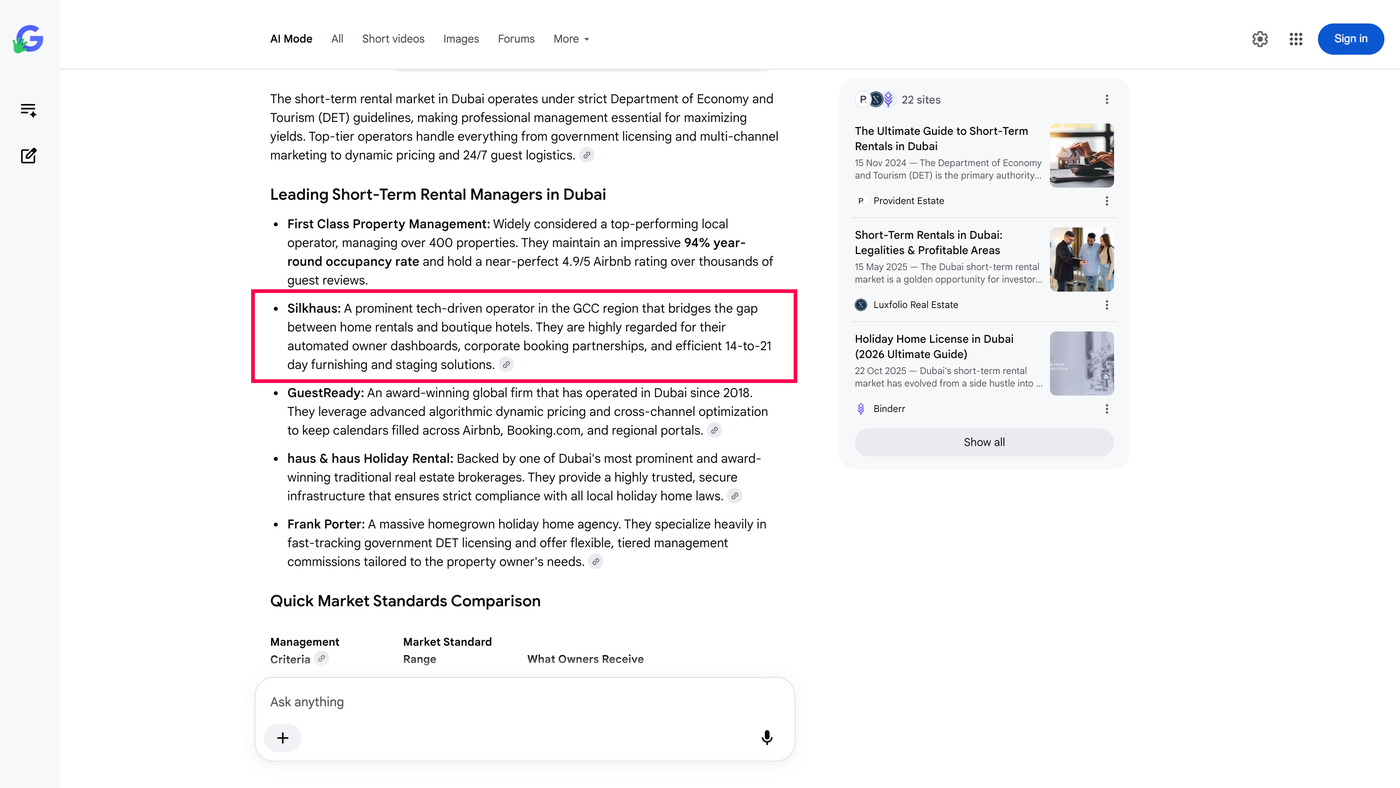Click 94% year-round occupancy rate text

[516, 252]
